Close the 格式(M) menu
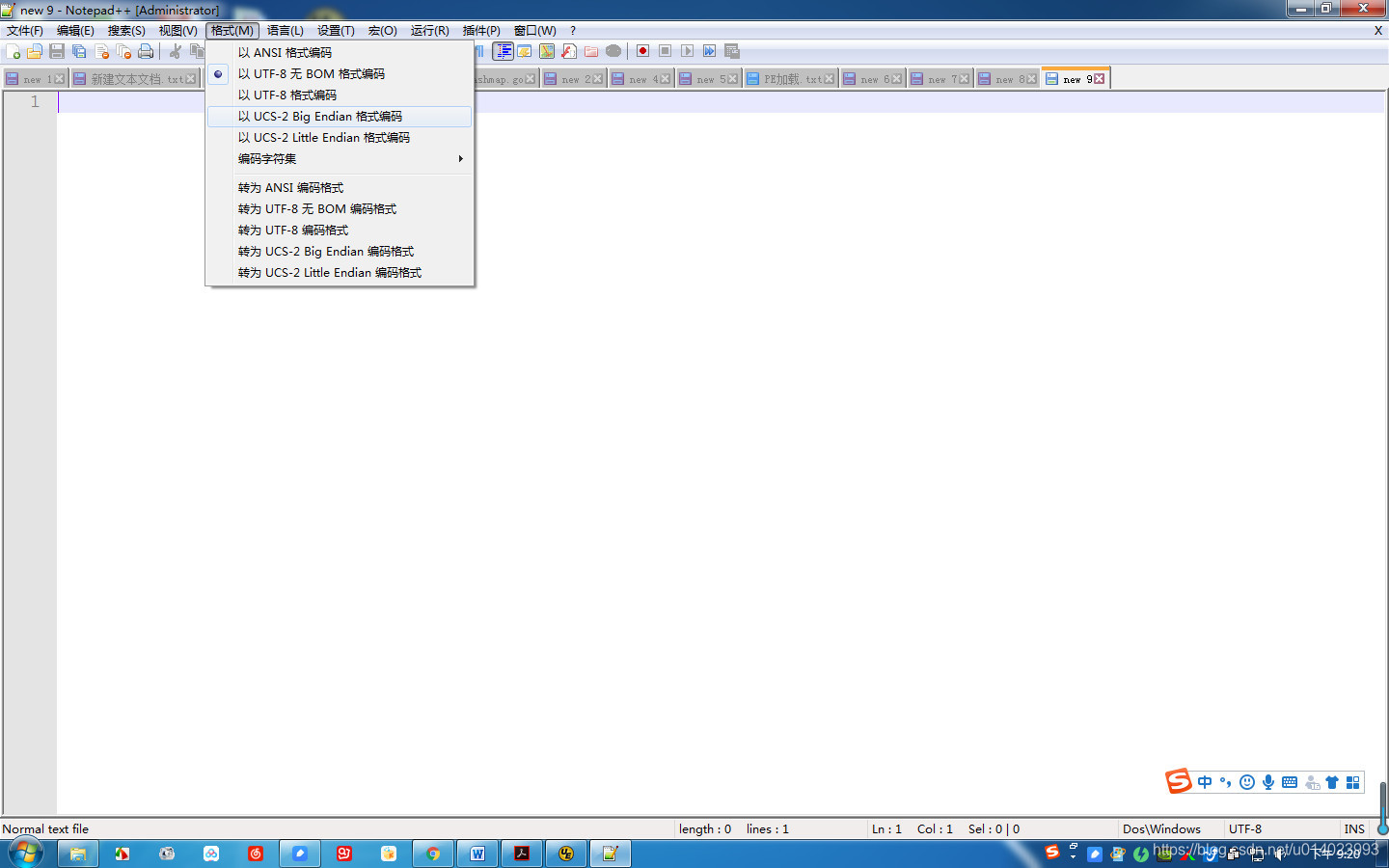1389x868 pixels. pos(232,31)
